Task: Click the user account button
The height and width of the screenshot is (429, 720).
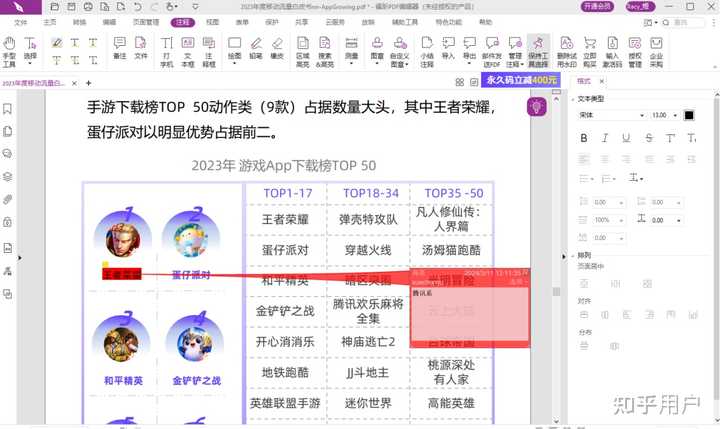Action: [640, 6]
